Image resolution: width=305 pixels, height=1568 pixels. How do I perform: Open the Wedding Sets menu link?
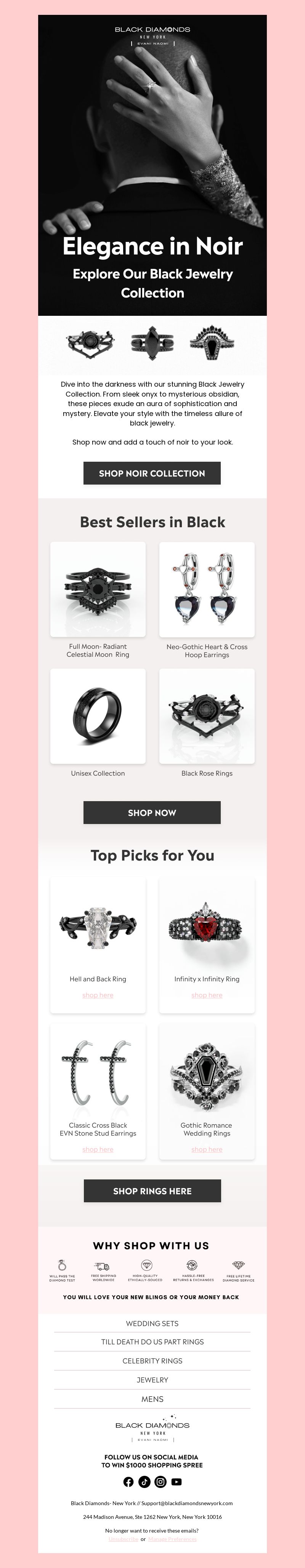point(152,1323)
